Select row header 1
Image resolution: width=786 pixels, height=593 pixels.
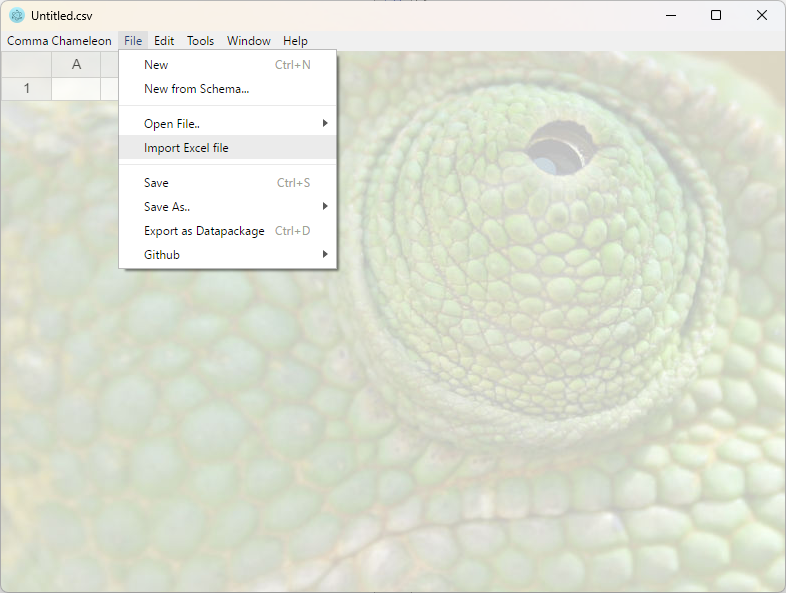tap(27, 88)
